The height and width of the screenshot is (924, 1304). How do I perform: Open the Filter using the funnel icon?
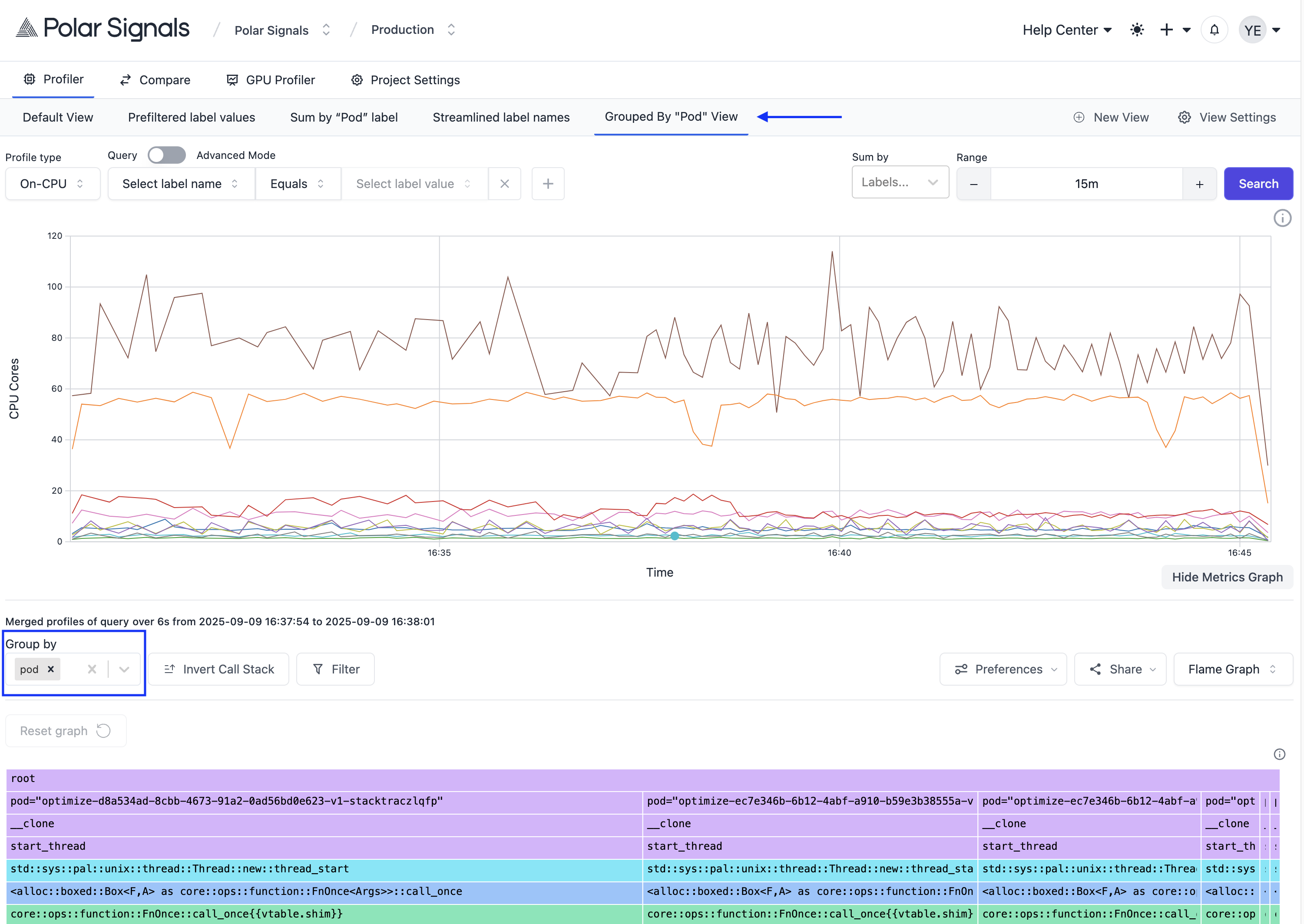(x=319, y=669)
